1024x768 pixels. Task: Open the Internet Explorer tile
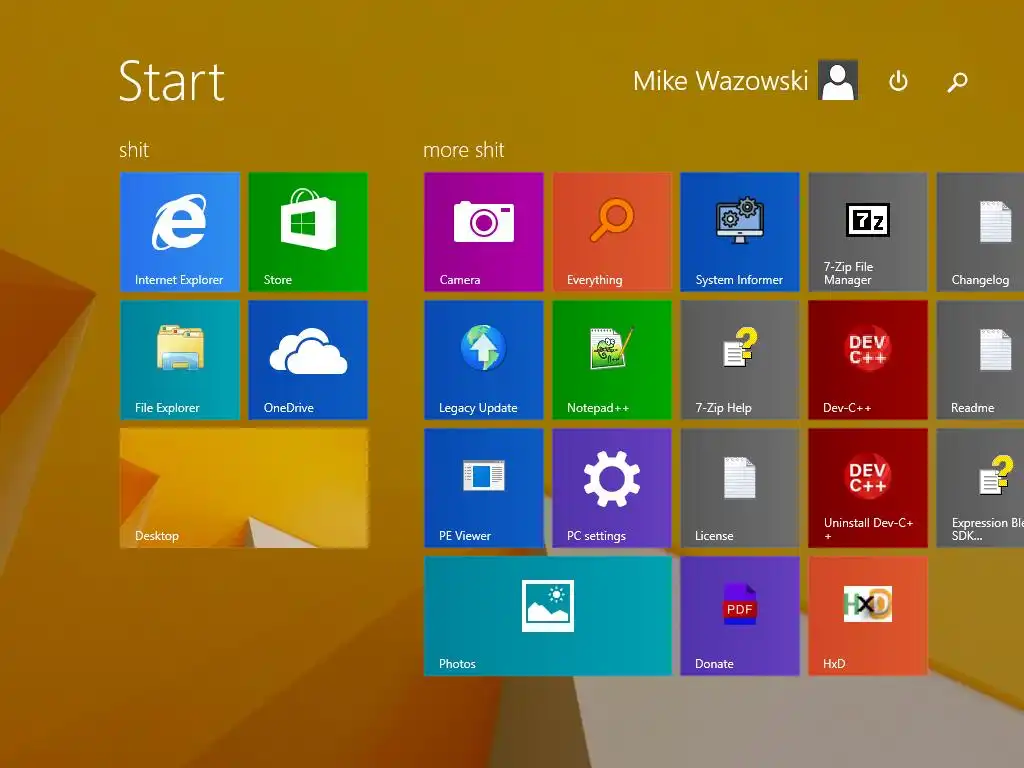coord(180,232)
